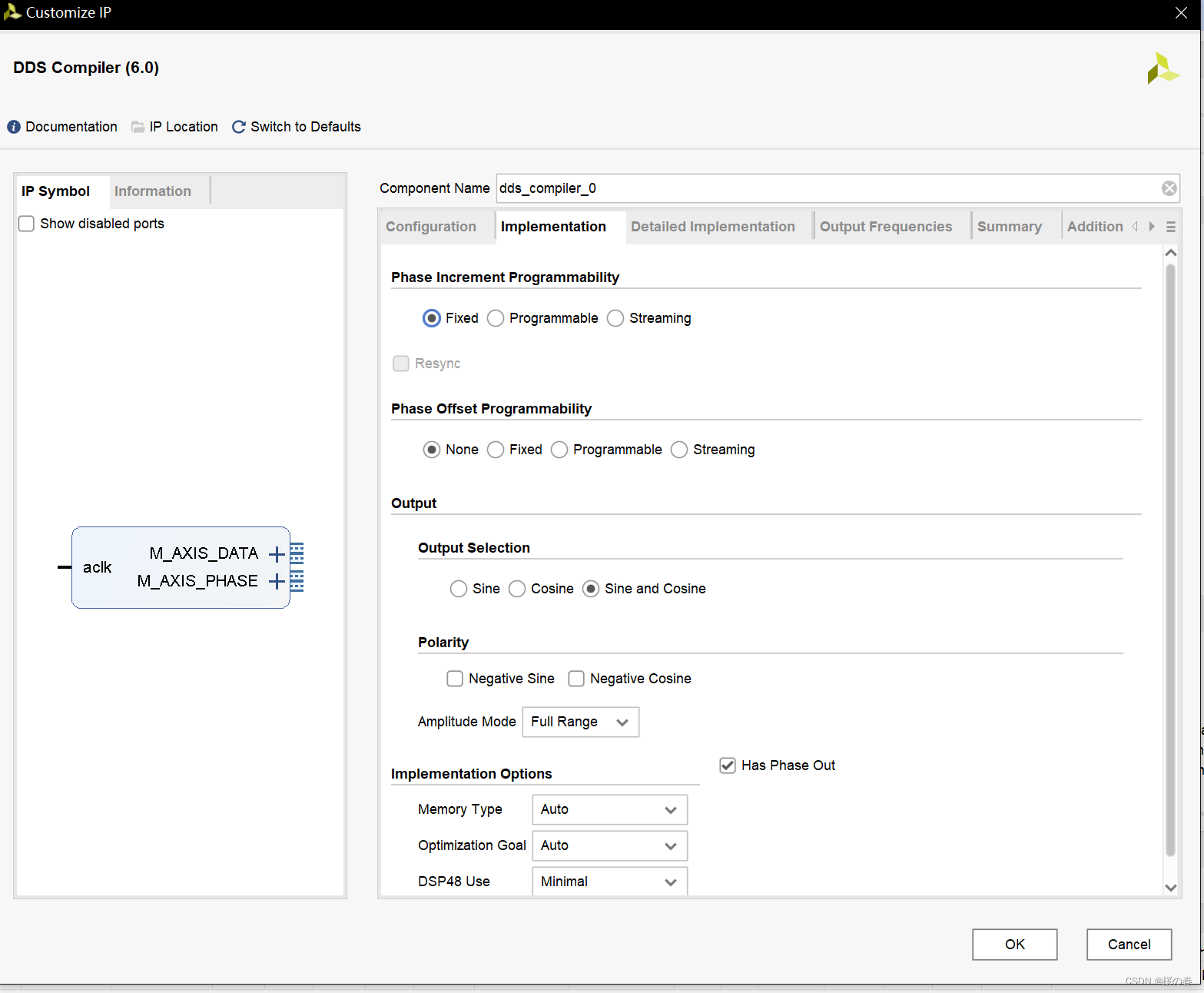
Task: Select Fixed phase offset programmability
Action: pos(496,450)
